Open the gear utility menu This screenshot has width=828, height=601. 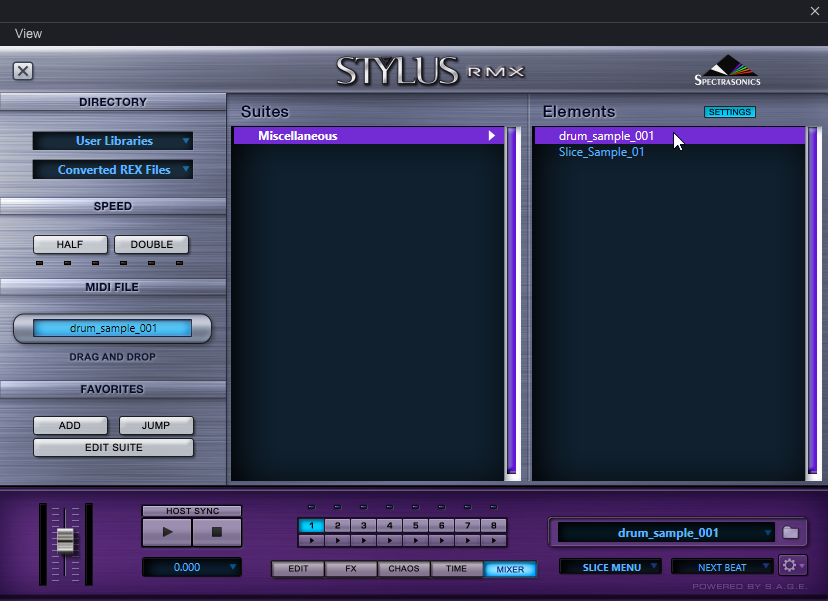point(792,566)
